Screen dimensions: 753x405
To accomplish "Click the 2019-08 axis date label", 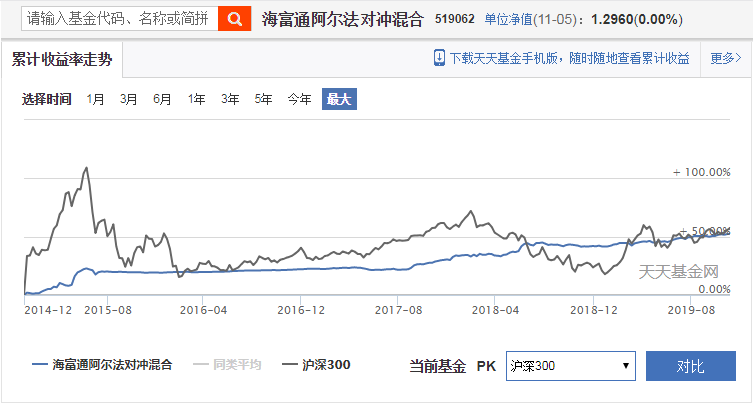I will click(x=692, y=310).
